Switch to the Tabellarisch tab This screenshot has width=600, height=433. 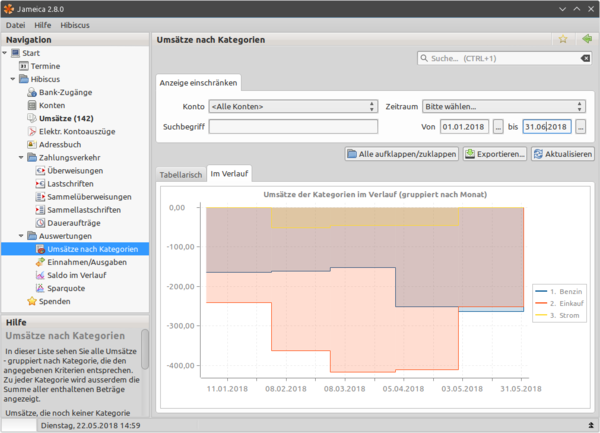181,174
